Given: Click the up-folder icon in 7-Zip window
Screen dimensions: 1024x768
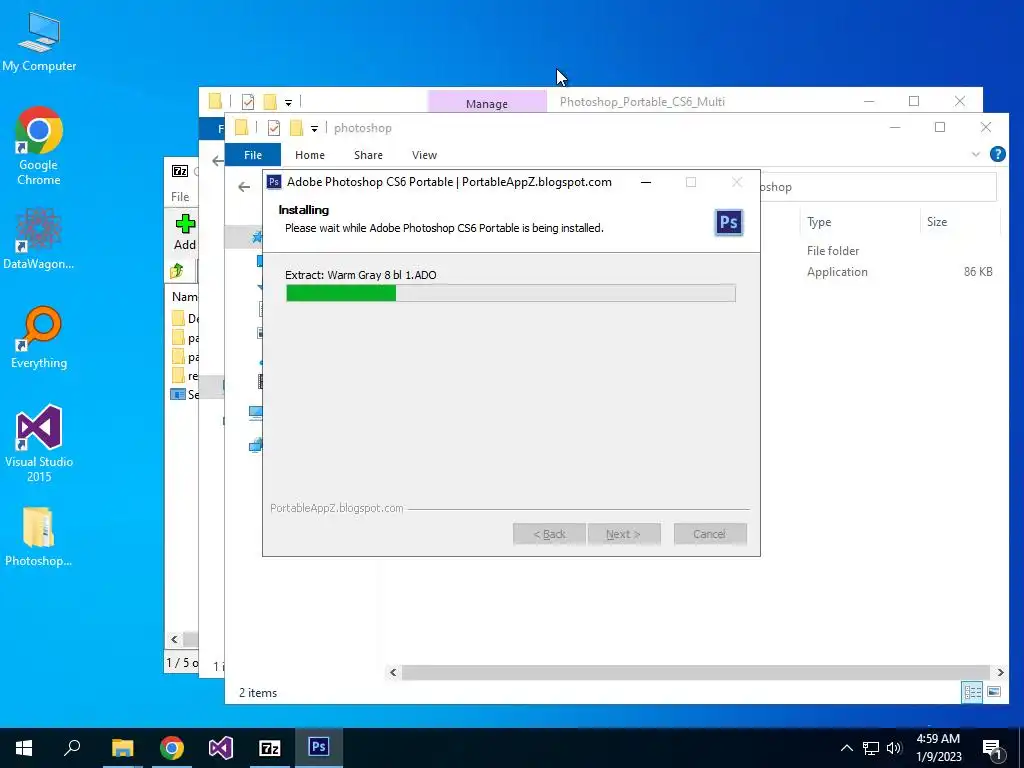Looking at the screenshot, I should (x=177, y=270).
